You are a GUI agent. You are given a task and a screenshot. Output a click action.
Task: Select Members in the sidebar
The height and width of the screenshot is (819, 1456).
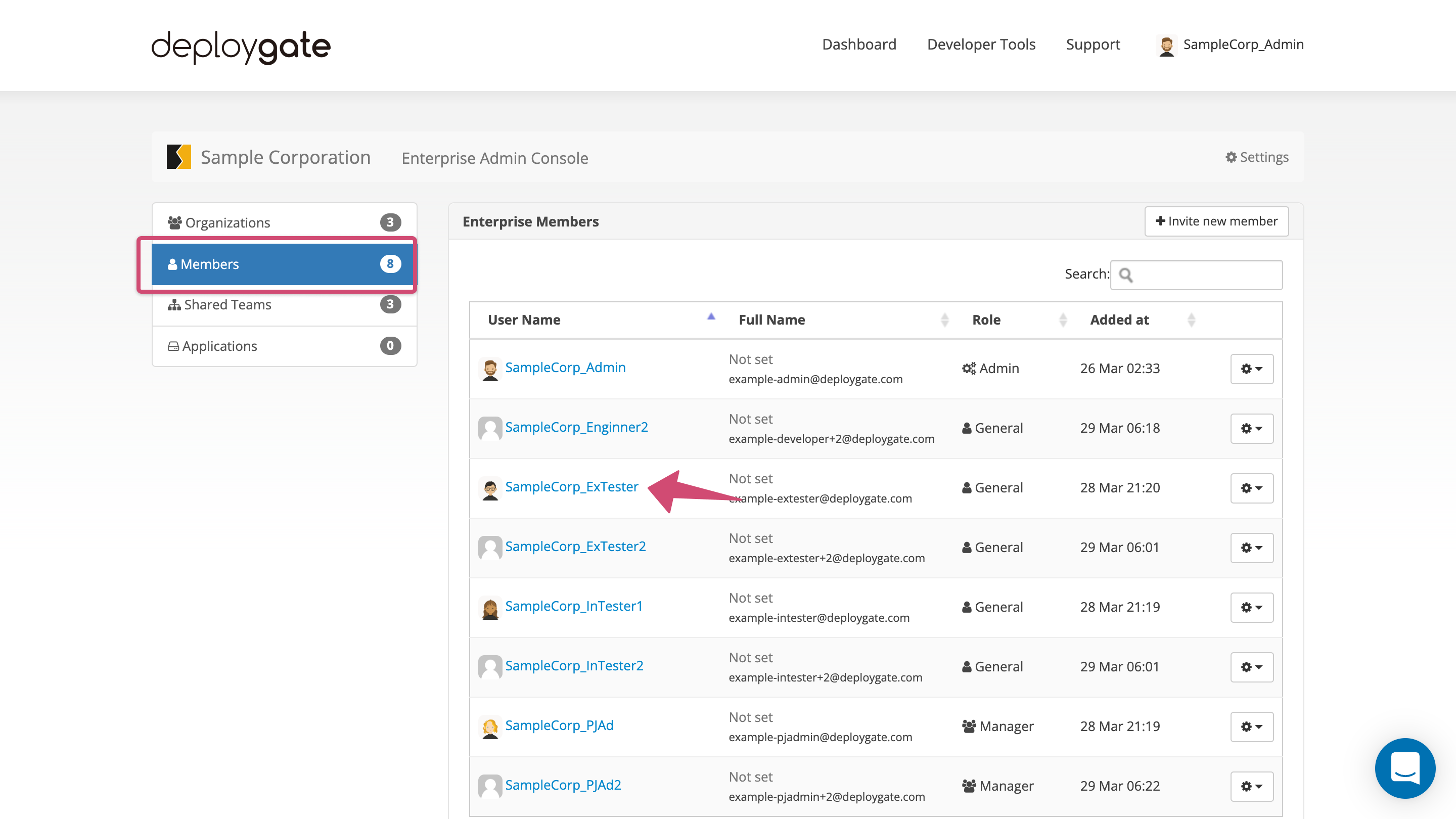pyautogui.click(x=284, y=264)
